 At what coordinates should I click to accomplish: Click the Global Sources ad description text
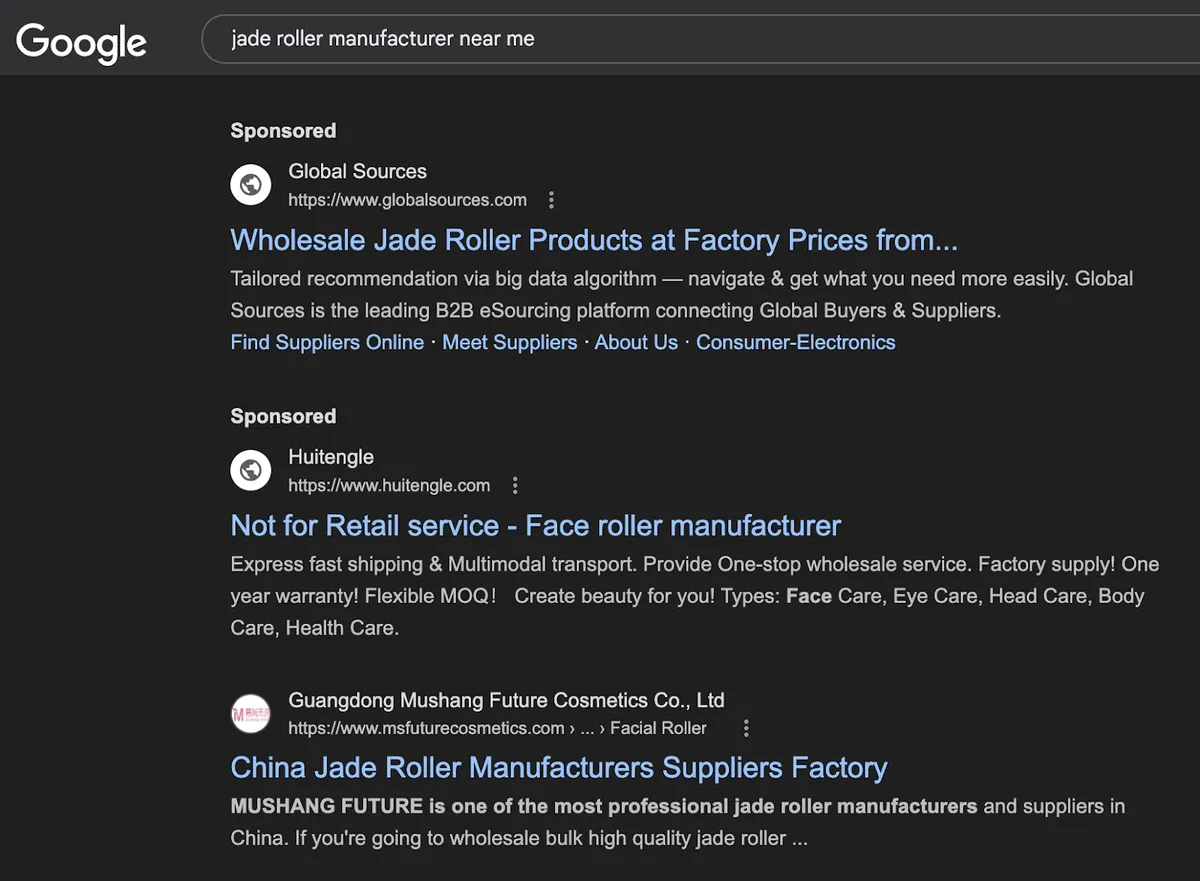coord(682,294)
